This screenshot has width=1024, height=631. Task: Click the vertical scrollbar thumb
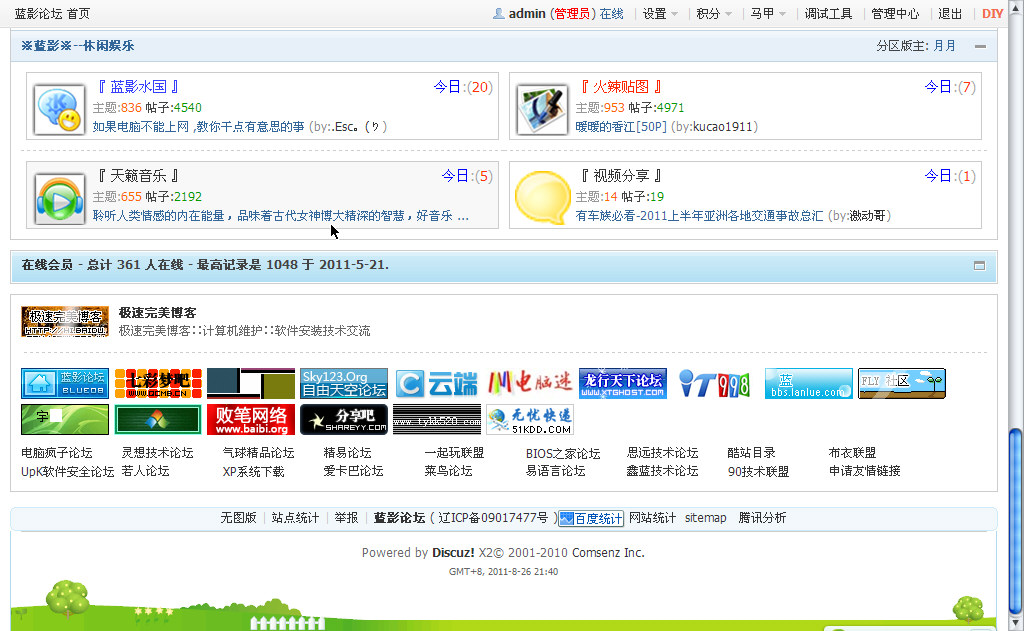1016,519
